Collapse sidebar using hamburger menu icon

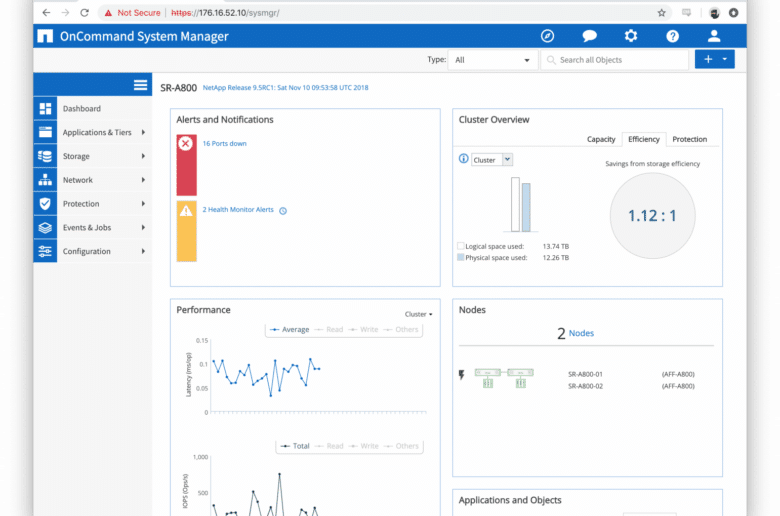coord(140,85)
